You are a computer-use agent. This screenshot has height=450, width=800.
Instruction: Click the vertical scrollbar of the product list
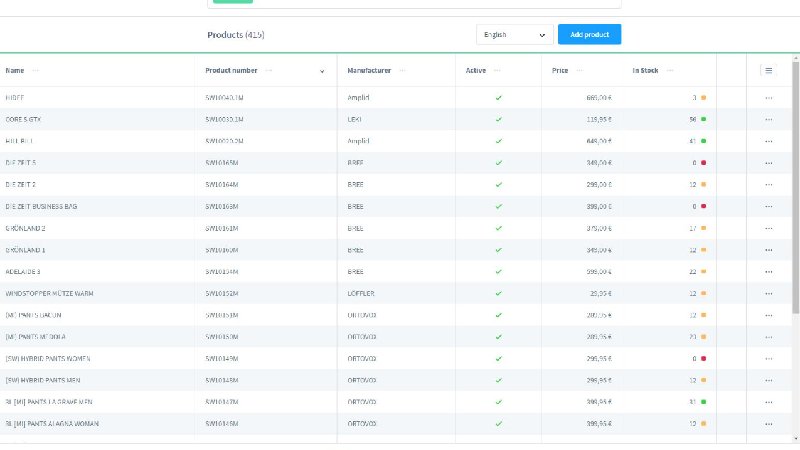coord(795,186)
